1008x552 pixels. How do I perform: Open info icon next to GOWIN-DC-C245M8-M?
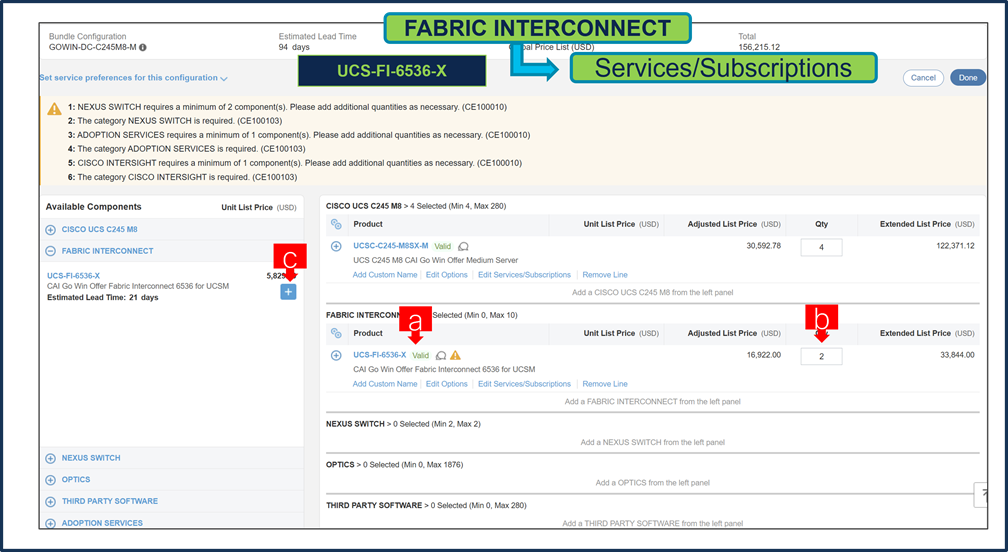pos(143,48)
